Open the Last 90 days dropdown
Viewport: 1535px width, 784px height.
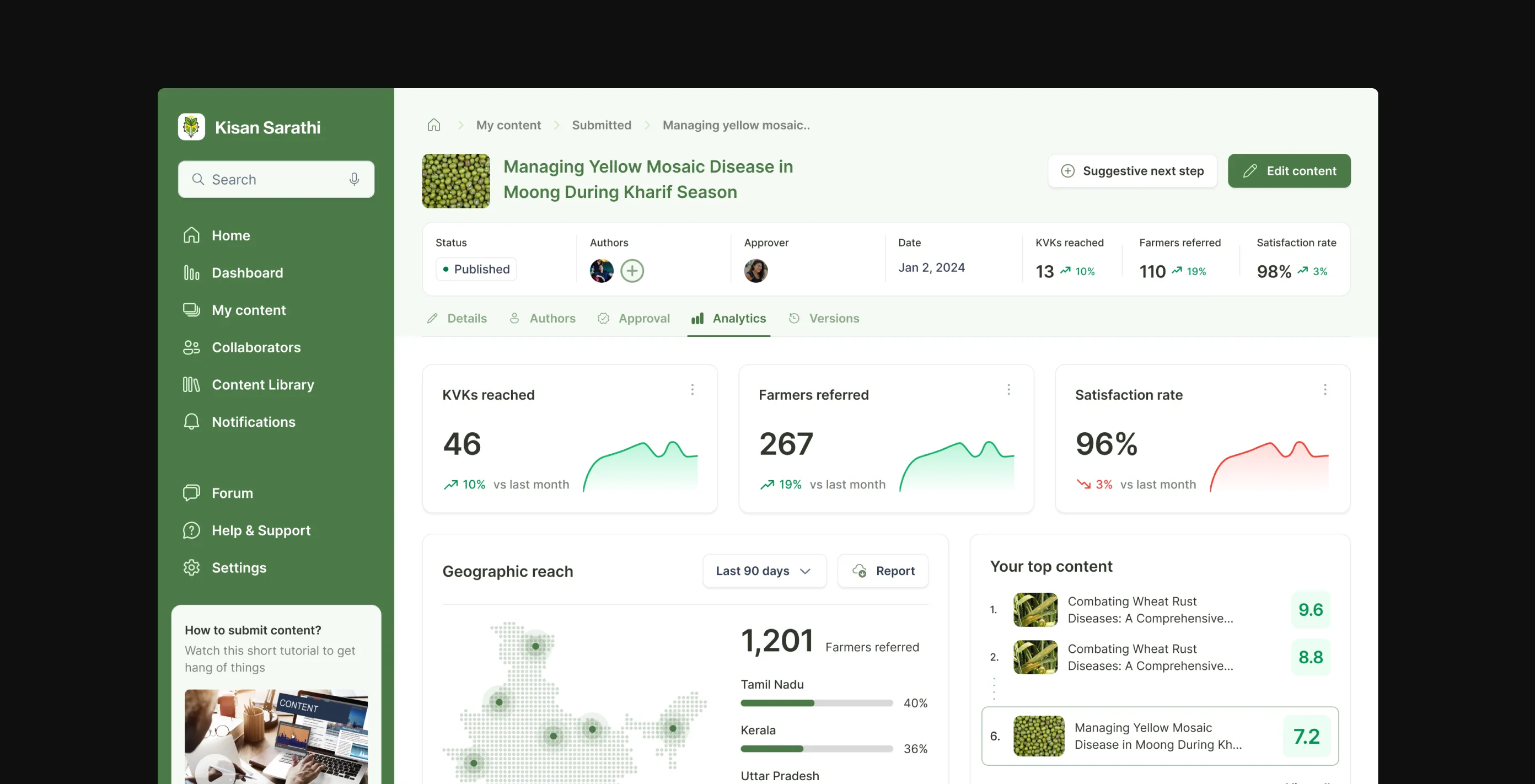point(764,571)
